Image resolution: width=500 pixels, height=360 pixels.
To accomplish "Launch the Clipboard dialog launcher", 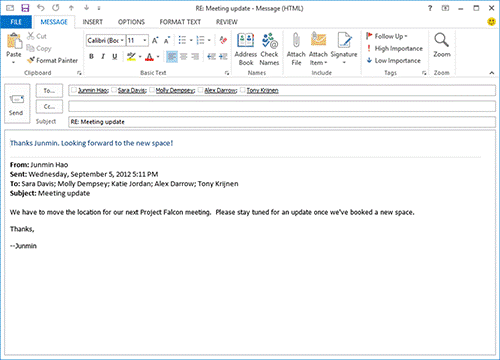I will point(79,73).
